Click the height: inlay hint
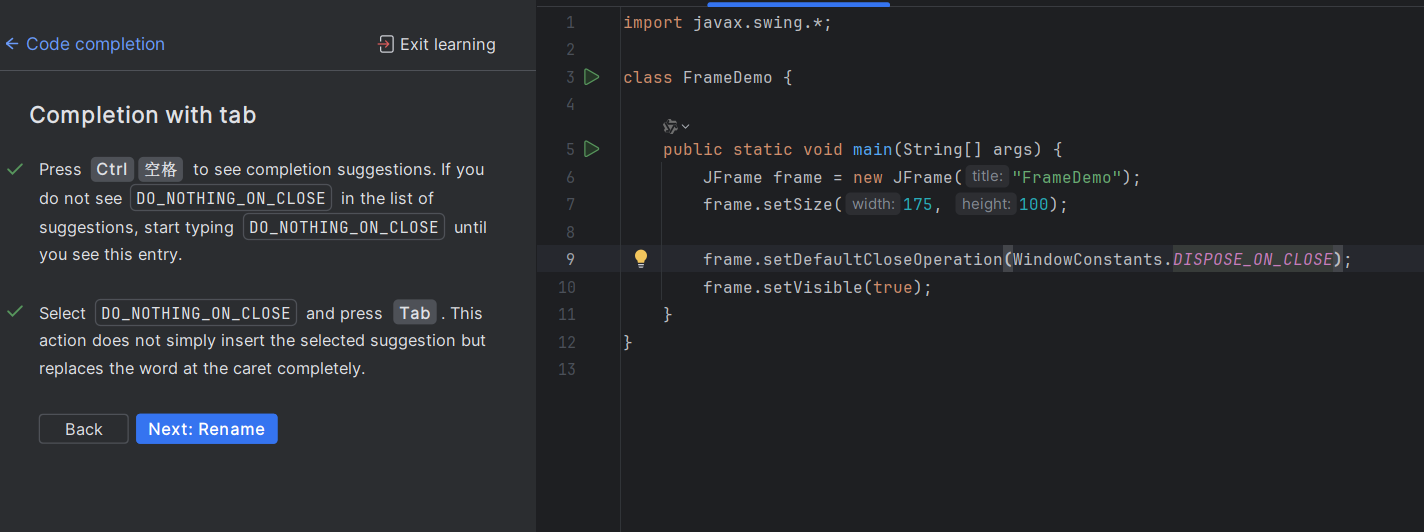This screenshot has width=1424, height=532. coord(986,204)
